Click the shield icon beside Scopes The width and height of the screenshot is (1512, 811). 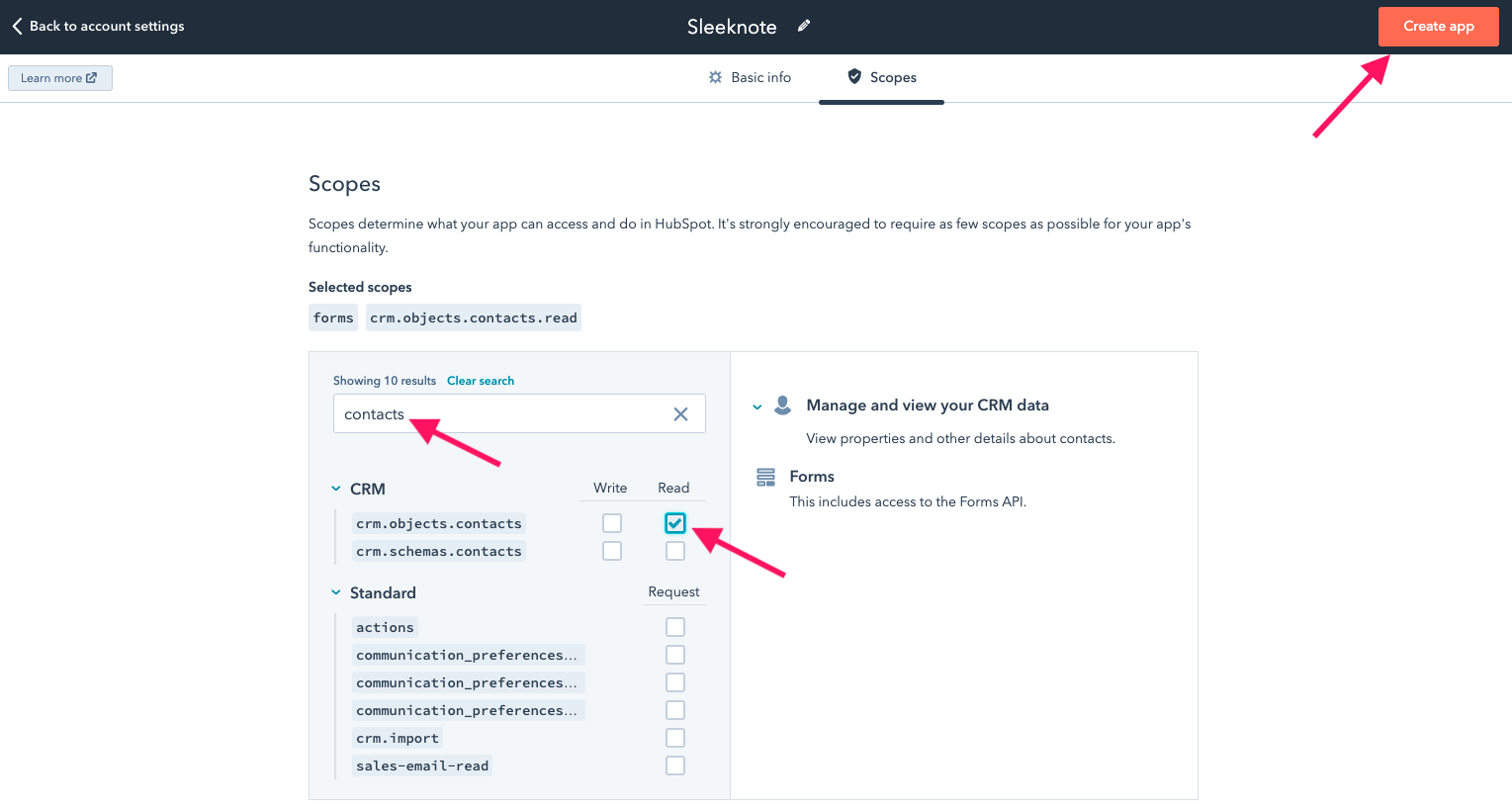854,76
